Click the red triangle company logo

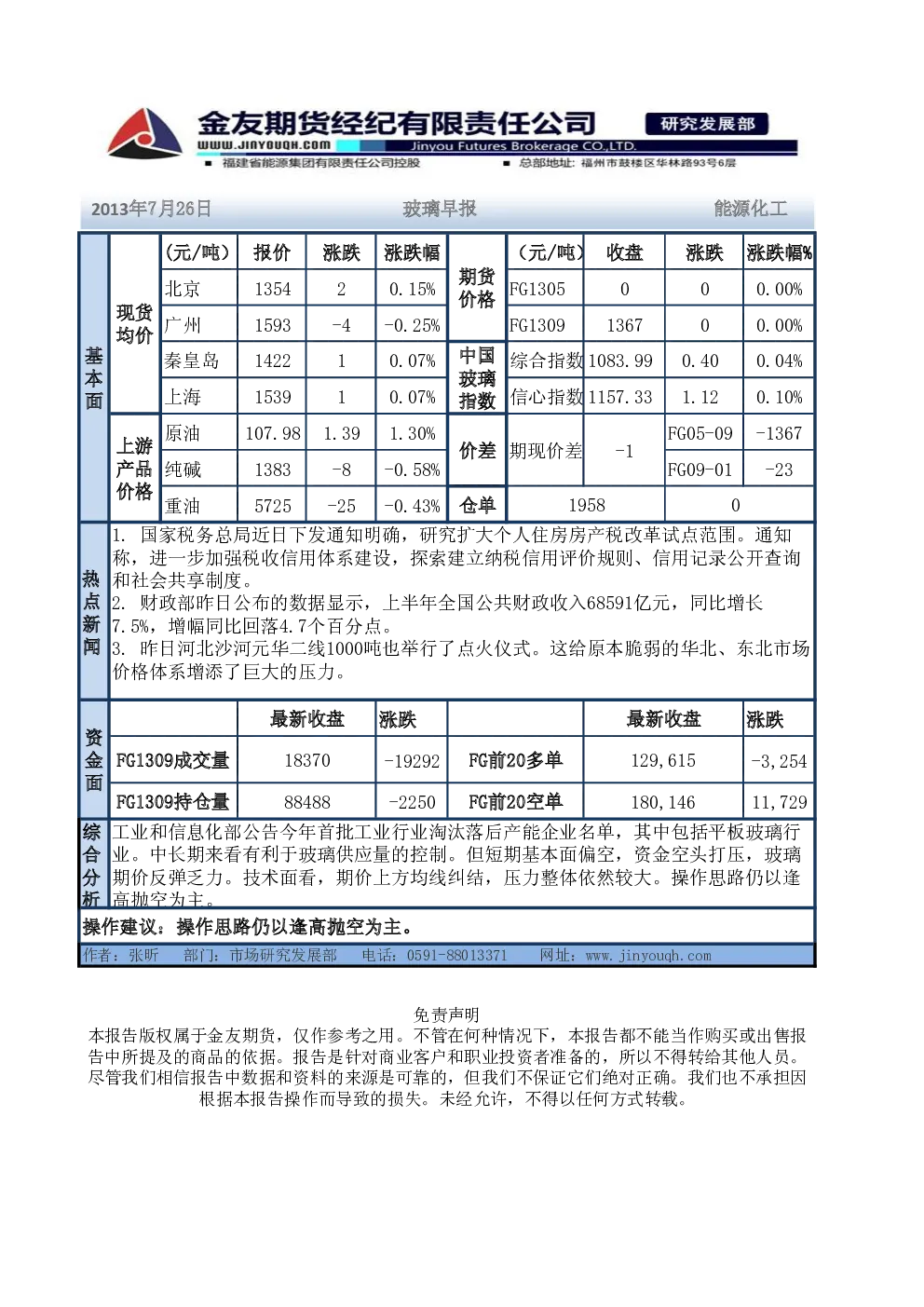[x=144, y=132]
